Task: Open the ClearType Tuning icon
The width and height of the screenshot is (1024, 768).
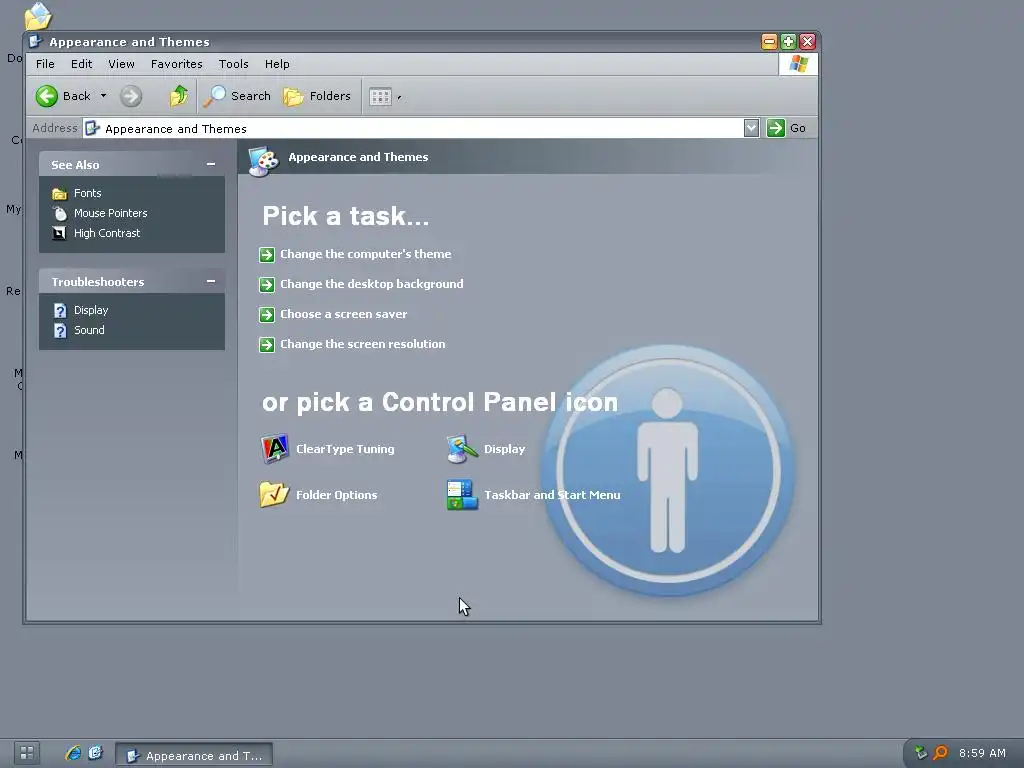Action: pos(274,449)
